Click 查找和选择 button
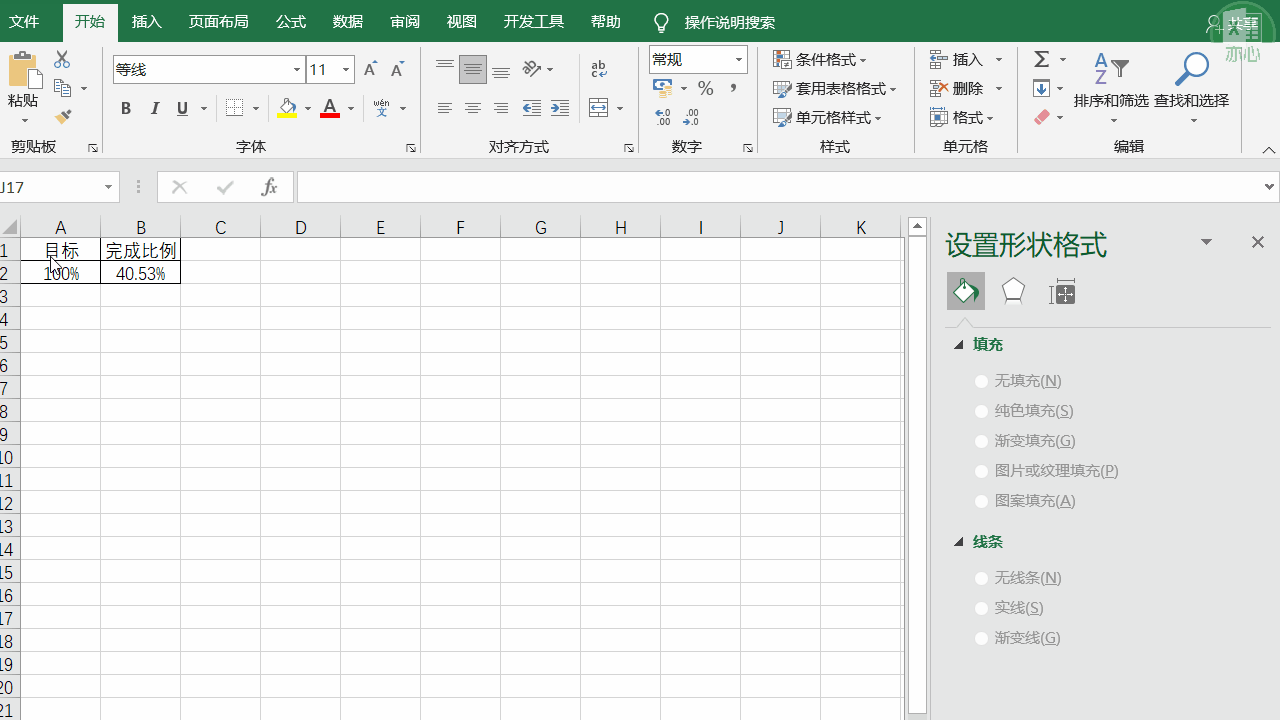 click(x=1191, y=88)
